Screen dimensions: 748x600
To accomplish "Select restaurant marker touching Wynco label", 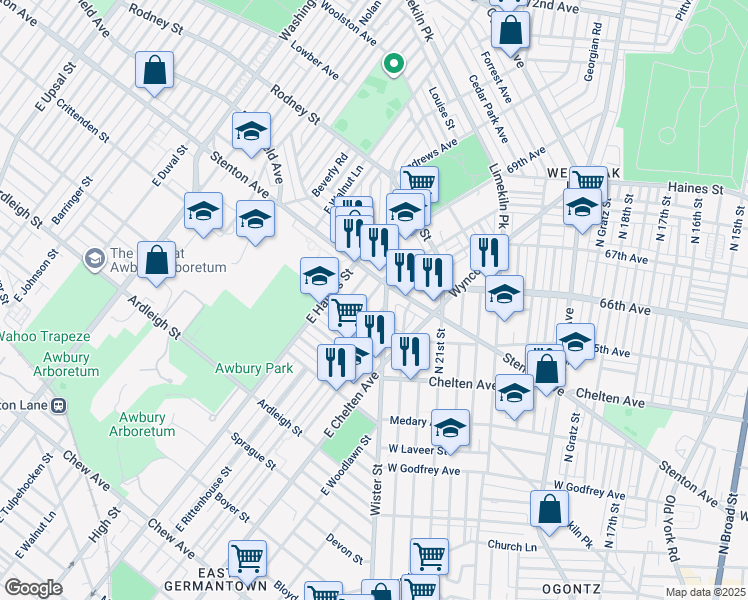I will 434,277.
